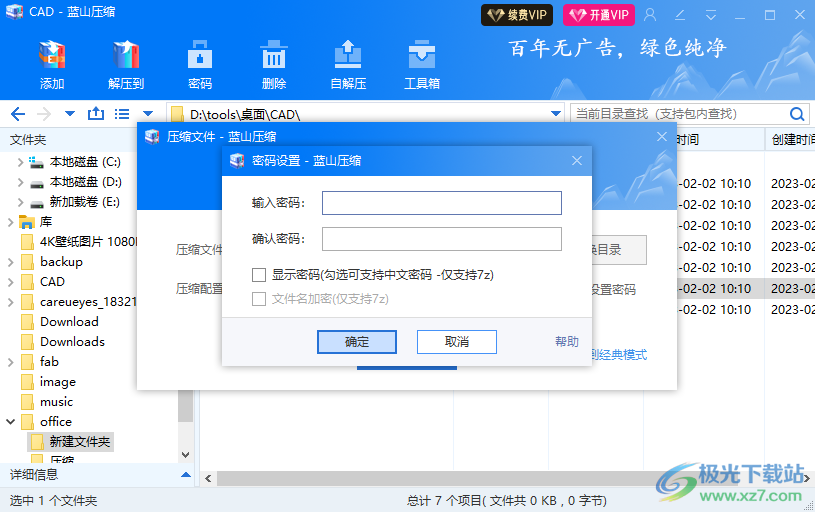Screen dimensions: 815x512
Task: Go back with the left arrow
Action: click(18, 114)
